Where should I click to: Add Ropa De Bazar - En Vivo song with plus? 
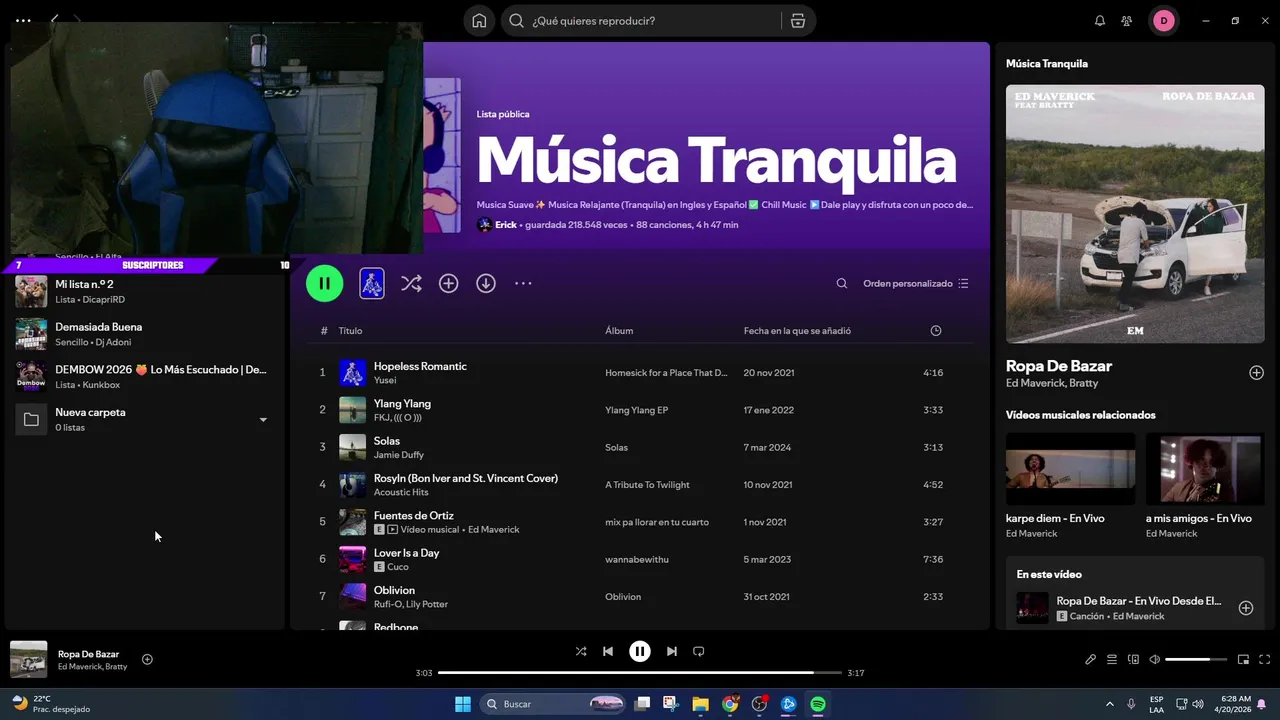pyautogui.click(x=1246, y=608)
